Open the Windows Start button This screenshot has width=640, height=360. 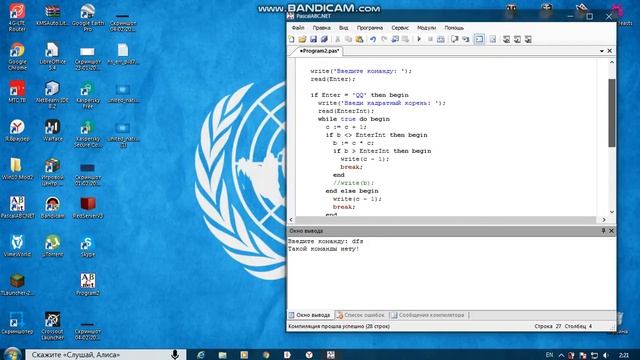12,354
